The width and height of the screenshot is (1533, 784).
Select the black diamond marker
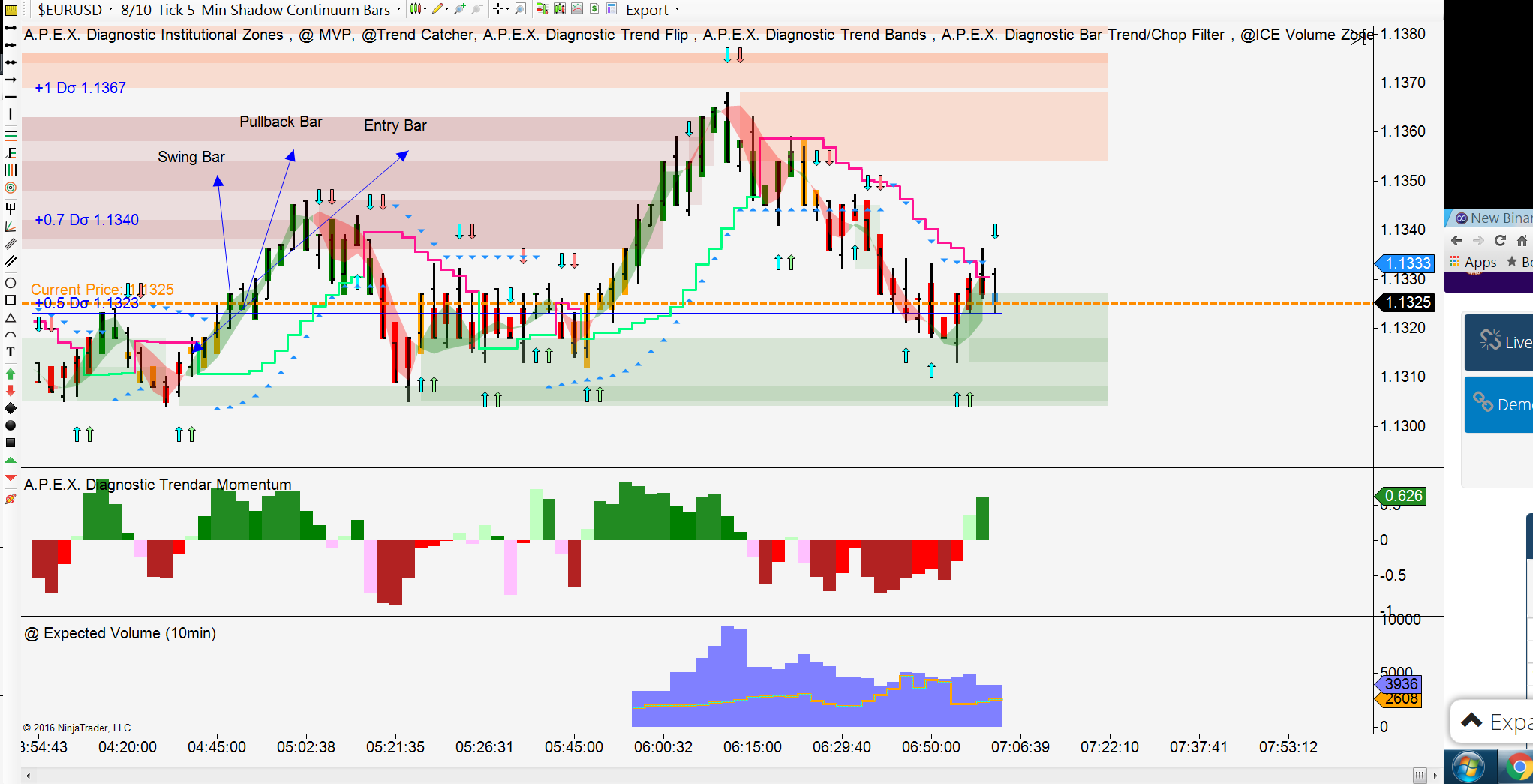pyautogui.click(x=11, y=408)
